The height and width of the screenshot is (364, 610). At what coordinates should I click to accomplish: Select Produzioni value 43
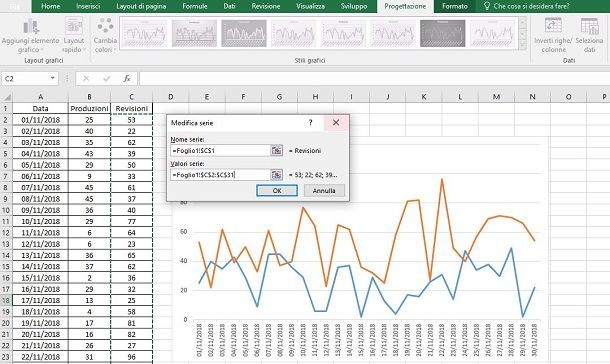tap(89, 154)
